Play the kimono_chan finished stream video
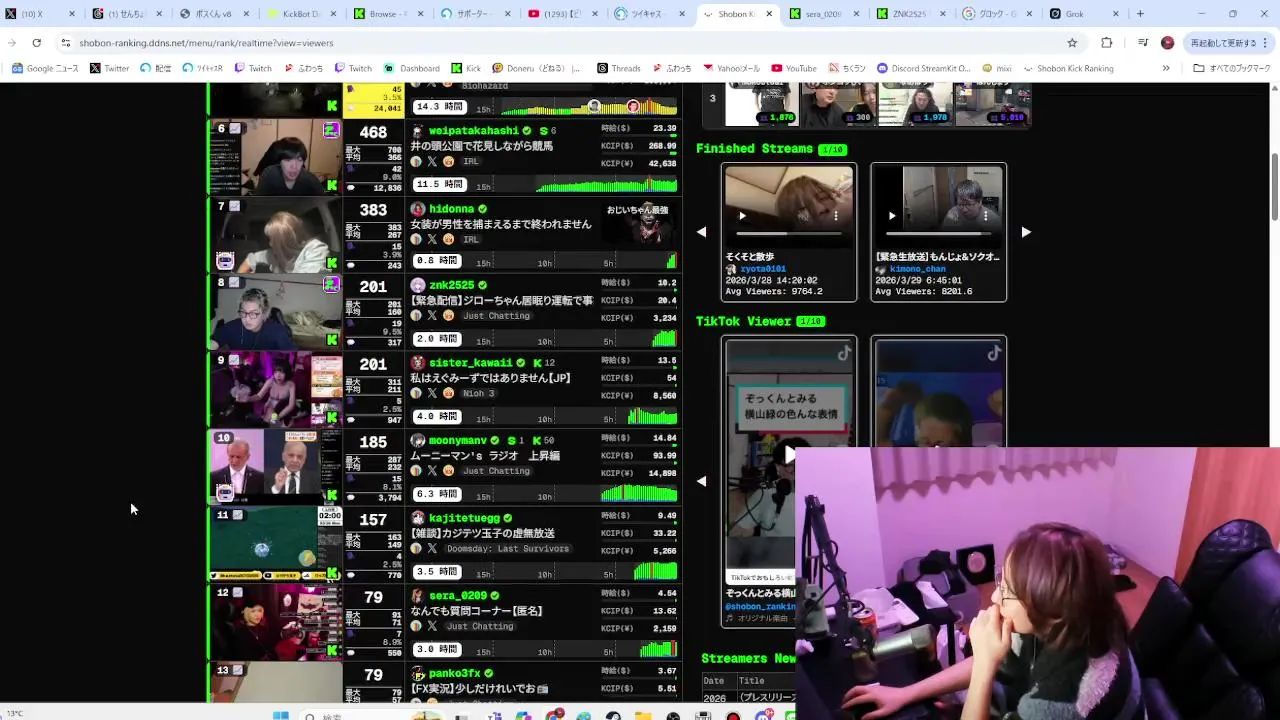Screen dimensions: 1280x720 coord(892,215)
